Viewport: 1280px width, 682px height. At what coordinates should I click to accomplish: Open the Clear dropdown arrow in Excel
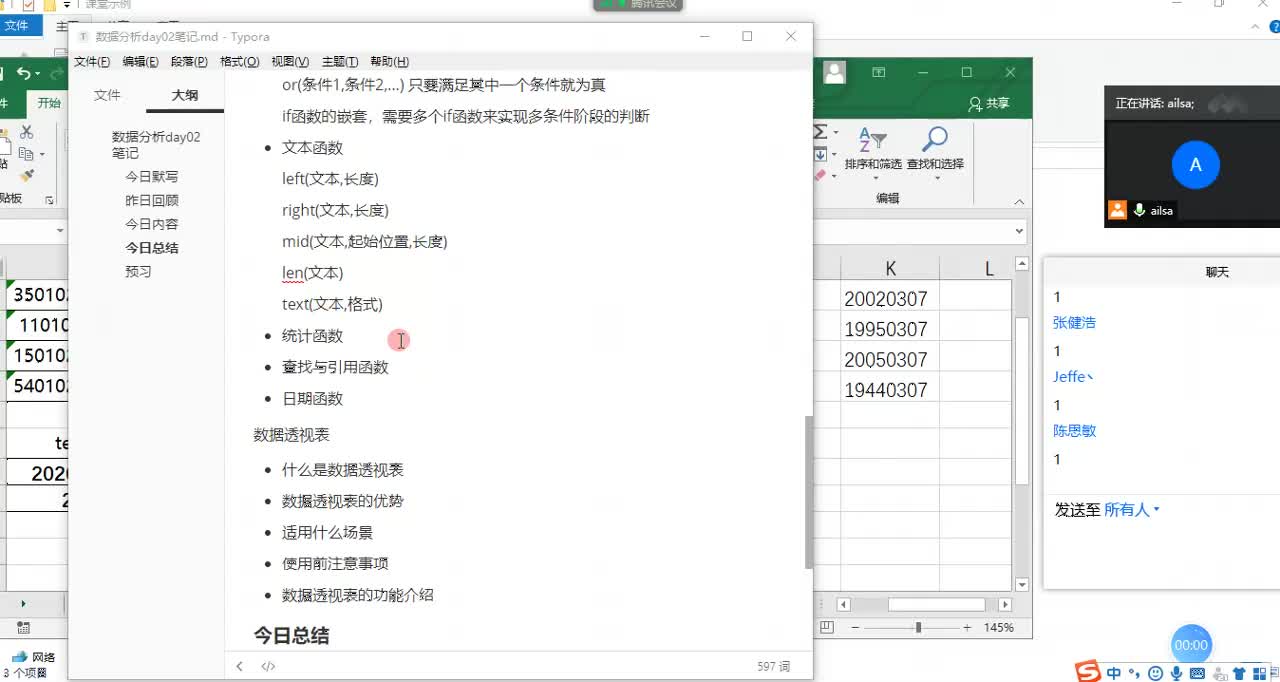pyautogui.click(x=834, y=177)
